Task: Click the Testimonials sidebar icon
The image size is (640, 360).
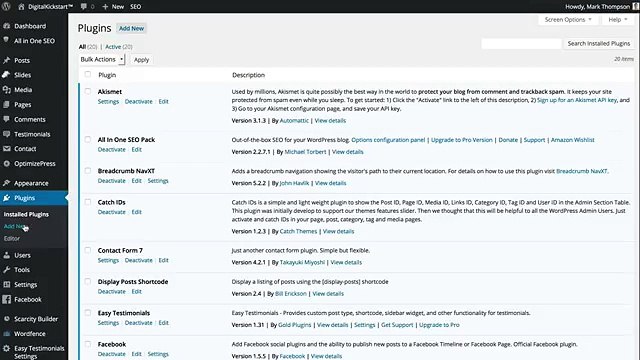Action: (x=7, y=134)
